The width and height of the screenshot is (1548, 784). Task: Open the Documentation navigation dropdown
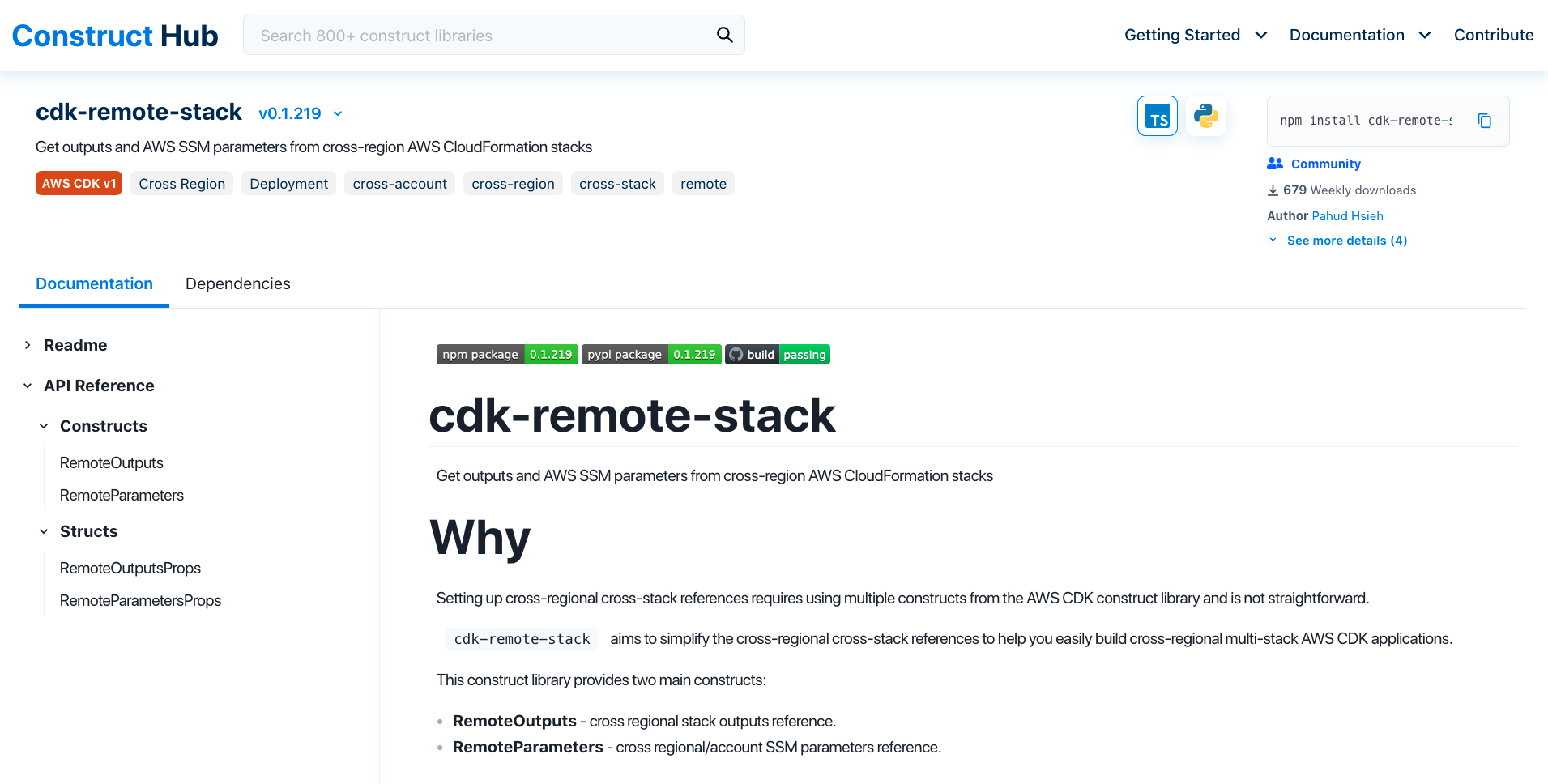(1359, 35)
